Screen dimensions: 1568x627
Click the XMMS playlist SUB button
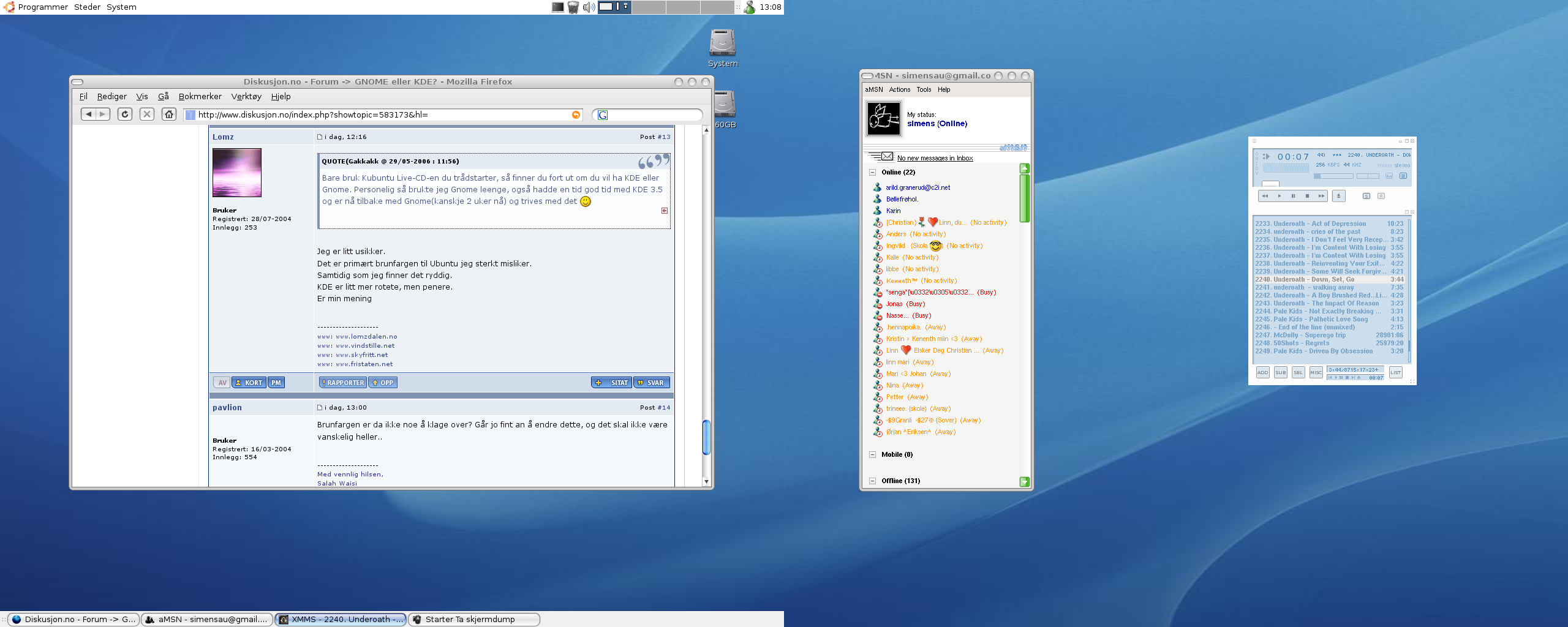click(x=1281, y=372)
